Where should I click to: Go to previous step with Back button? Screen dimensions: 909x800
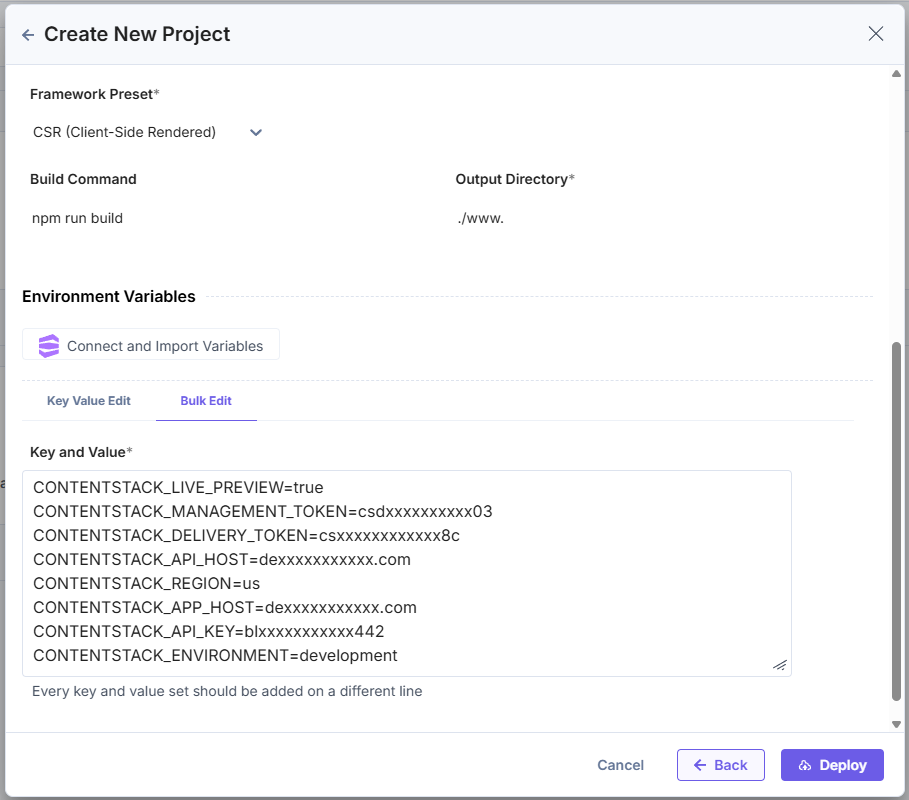coord(720,765)
